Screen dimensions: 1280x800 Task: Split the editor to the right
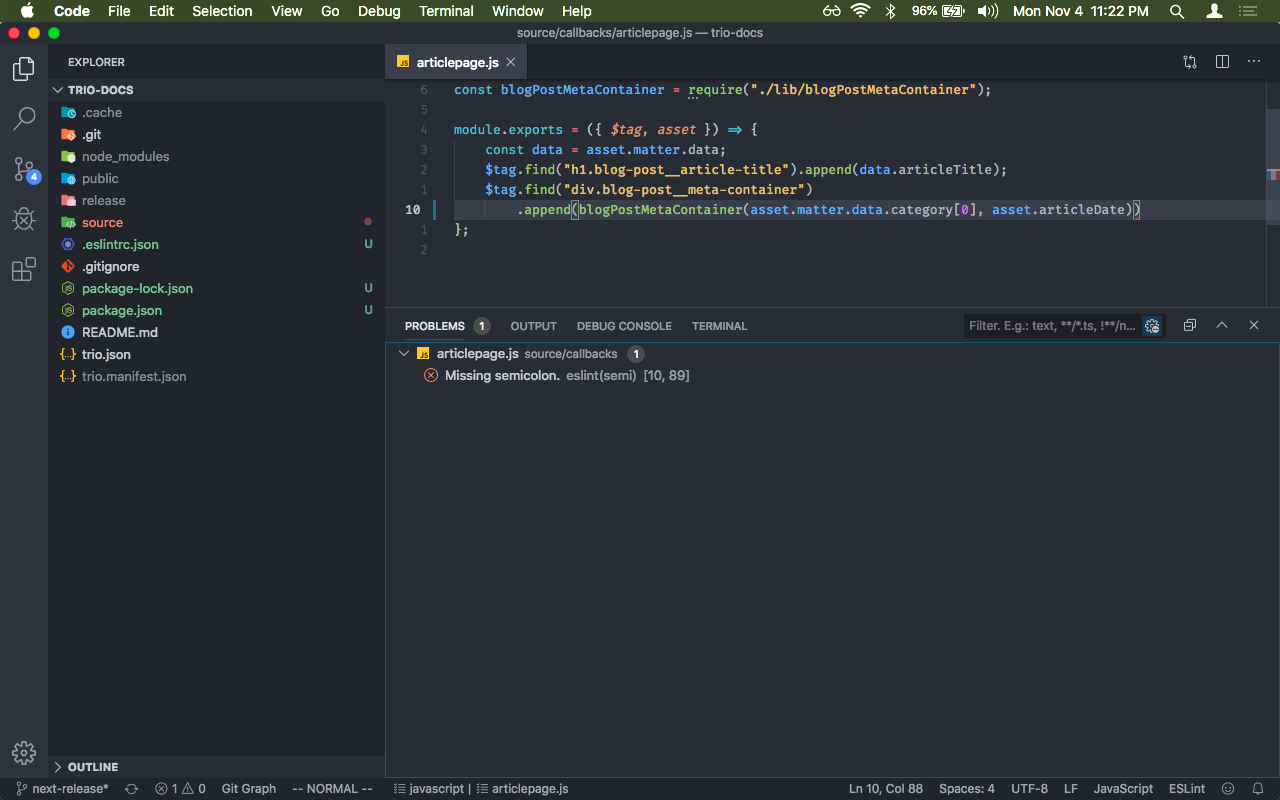pyautogui.click(x=1222, y=62)
